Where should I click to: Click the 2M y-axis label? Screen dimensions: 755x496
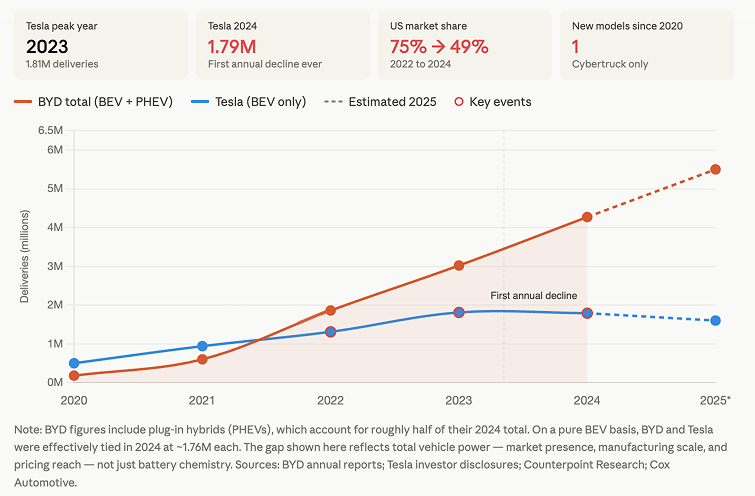pyautogui.click(x=55, y=305)
